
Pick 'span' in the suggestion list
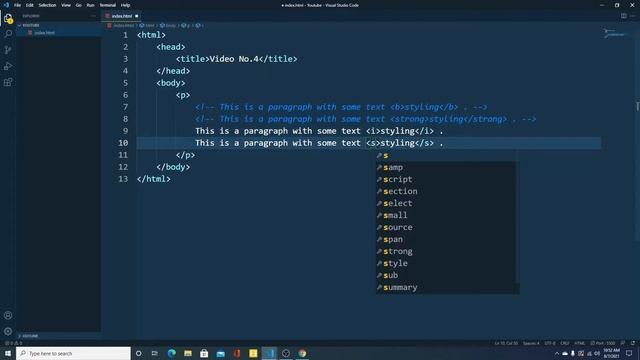[x=447, y=240]
